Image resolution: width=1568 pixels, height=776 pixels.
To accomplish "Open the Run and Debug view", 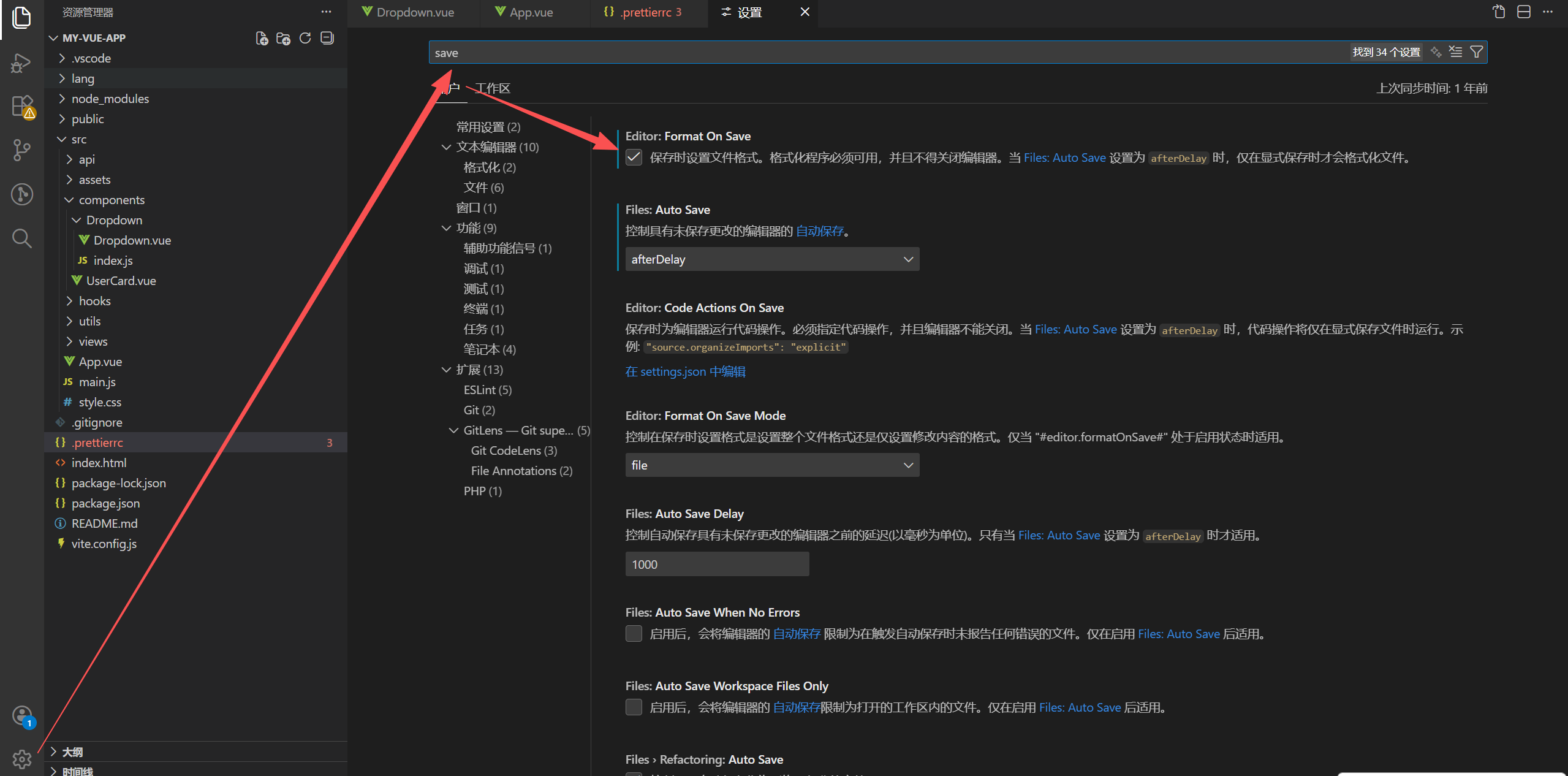I will (21, 63).
